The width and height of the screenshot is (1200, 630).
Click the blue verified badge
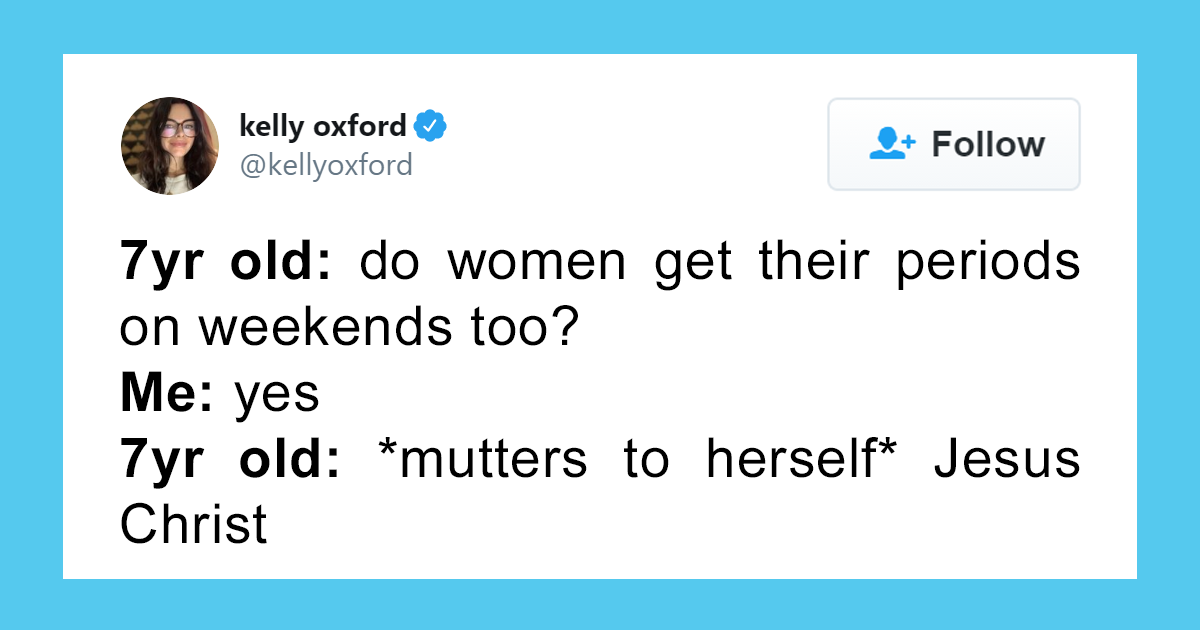431,127
